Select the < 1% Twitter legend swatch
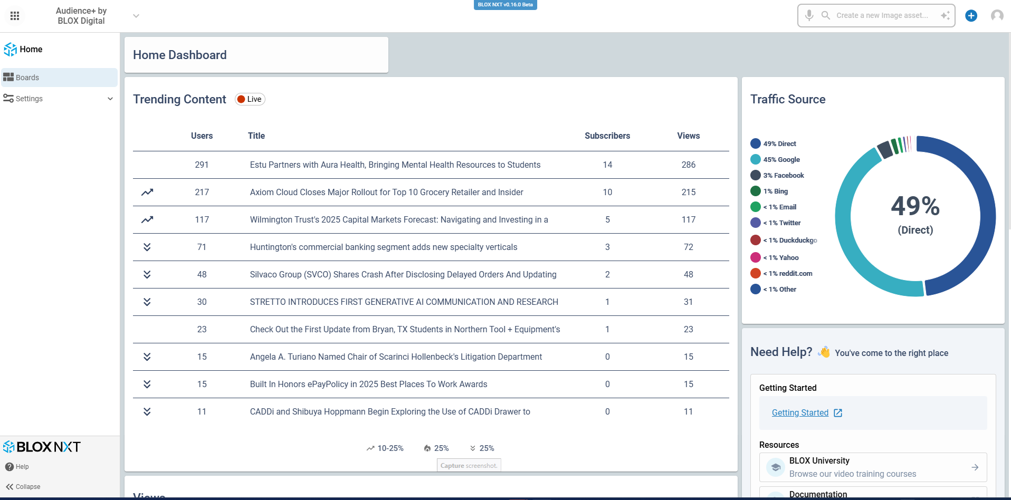This screenshot has height=500, width=1011. pyautogui.click(x=755, y=223)
